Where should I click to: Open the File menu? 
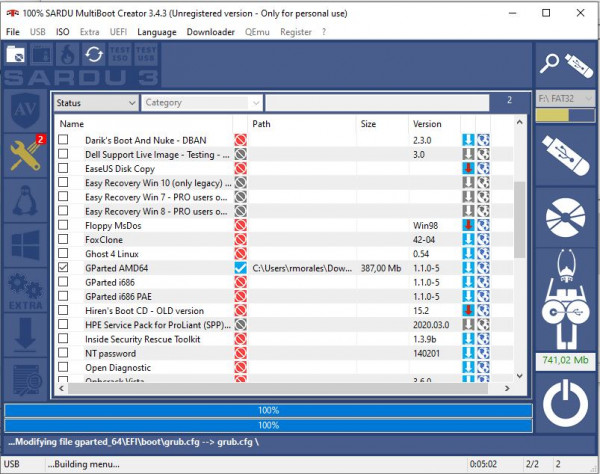click(x=13, y=32)
